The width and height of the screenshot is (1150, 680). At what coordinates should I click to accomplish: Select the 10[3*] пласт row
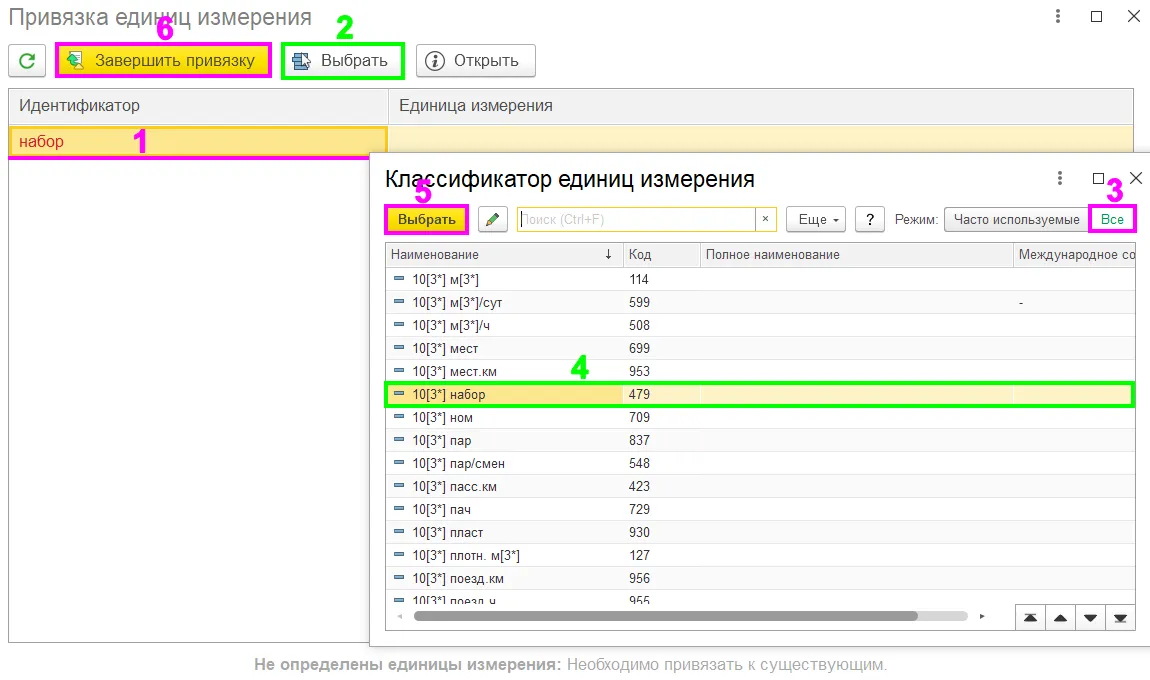pos(761,533)
